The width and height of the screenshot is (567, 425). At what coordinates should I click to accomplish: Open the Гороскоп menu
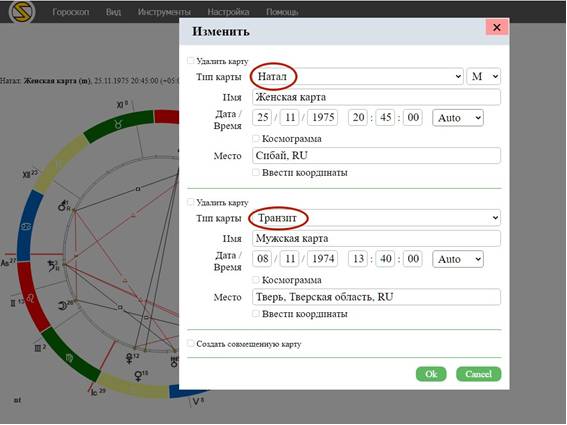click(71, 12)
